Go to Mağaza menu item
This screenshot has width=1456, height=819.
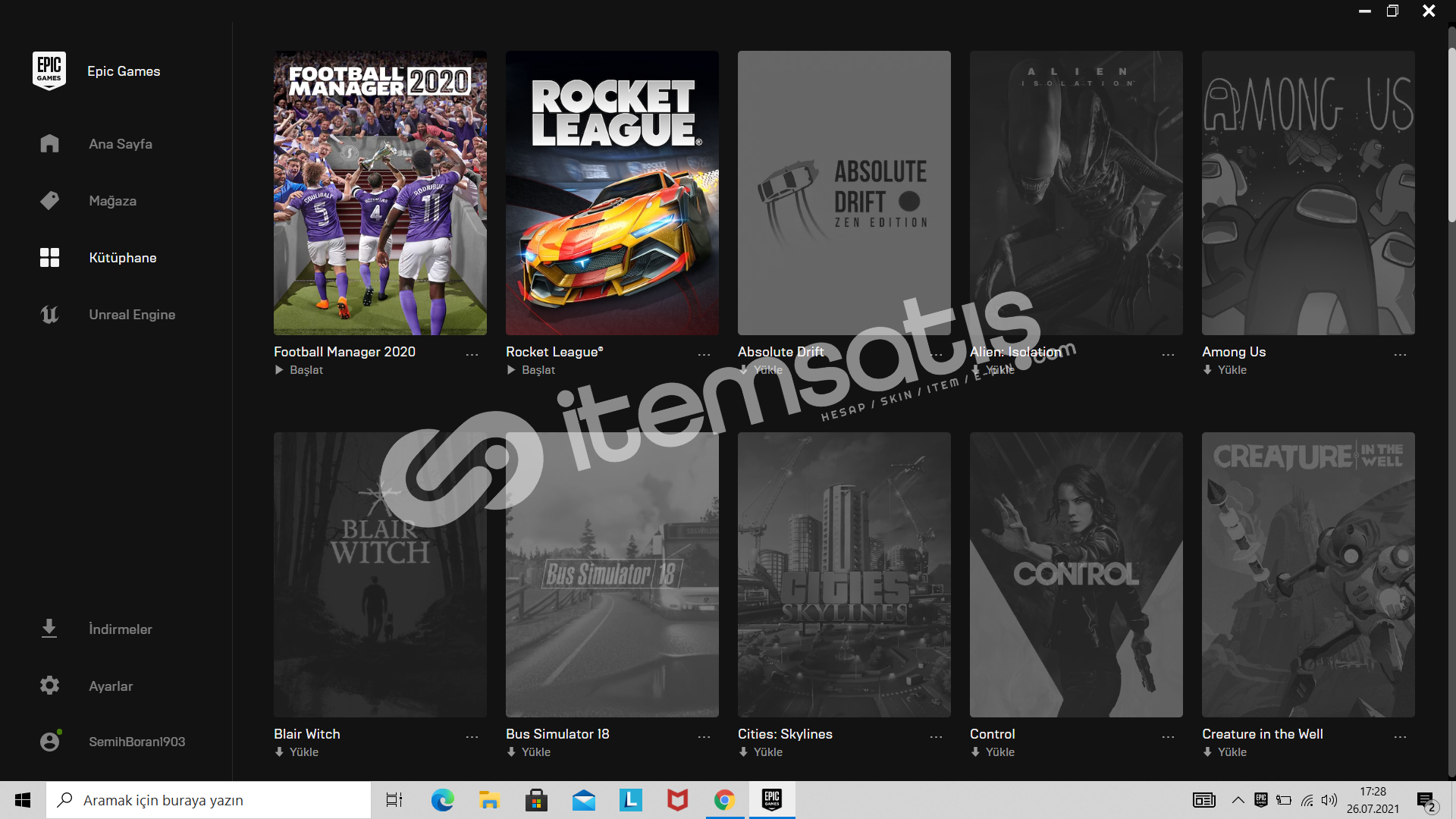point(113,201)
